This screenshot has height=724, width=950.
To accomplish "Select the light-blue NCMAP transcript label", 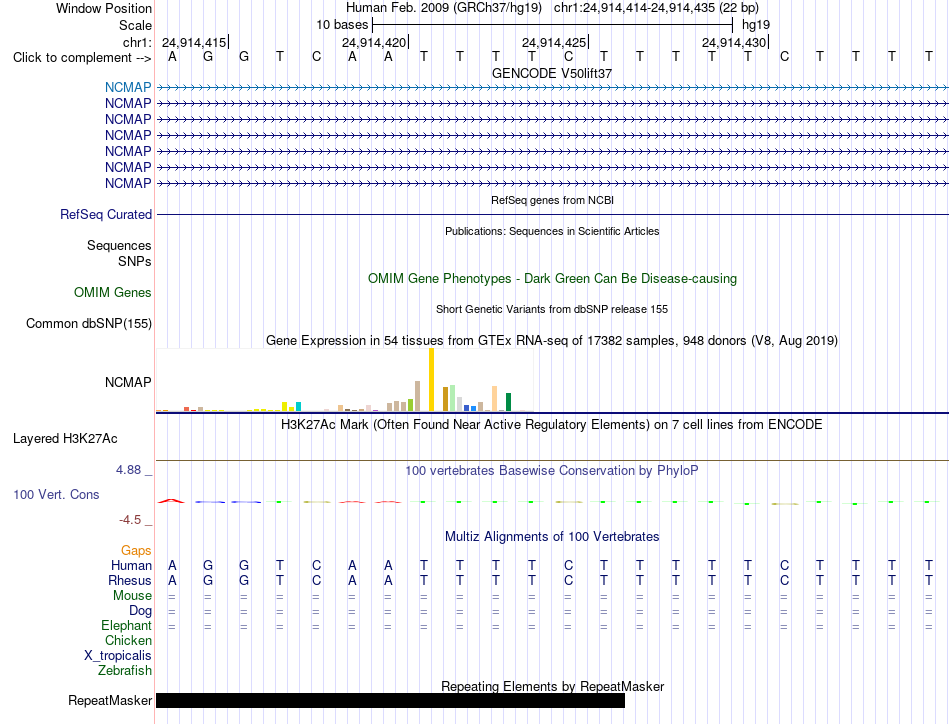I will pos(128,87).
